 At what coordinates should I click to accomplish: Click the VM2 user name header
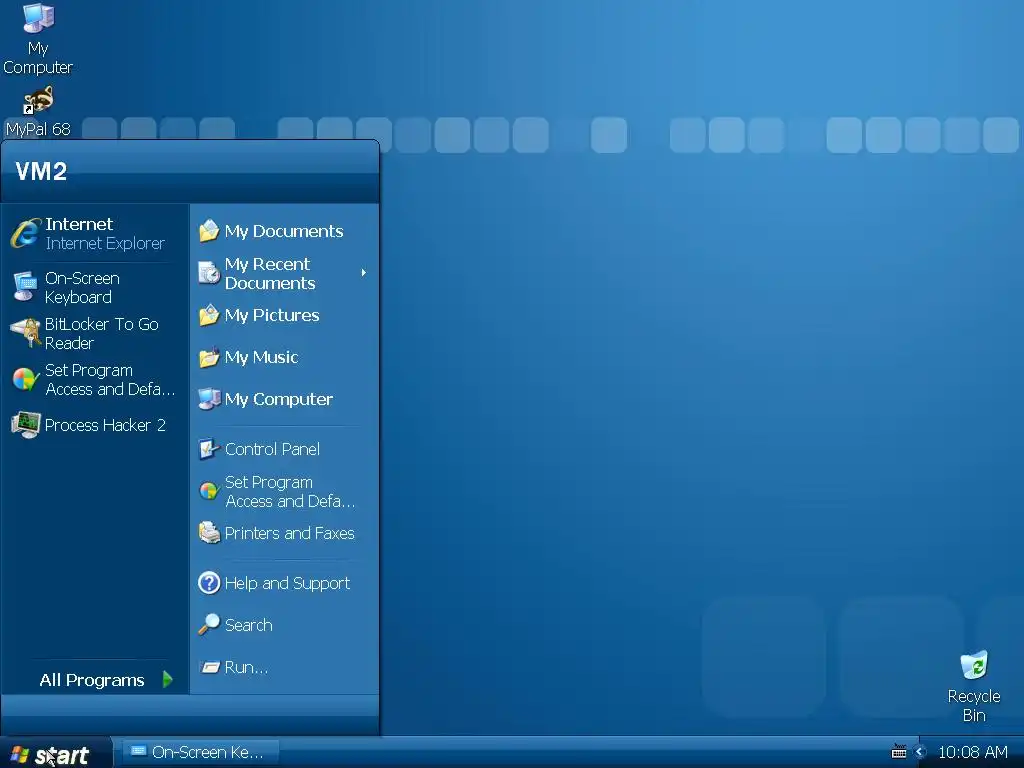pos(41,171)
